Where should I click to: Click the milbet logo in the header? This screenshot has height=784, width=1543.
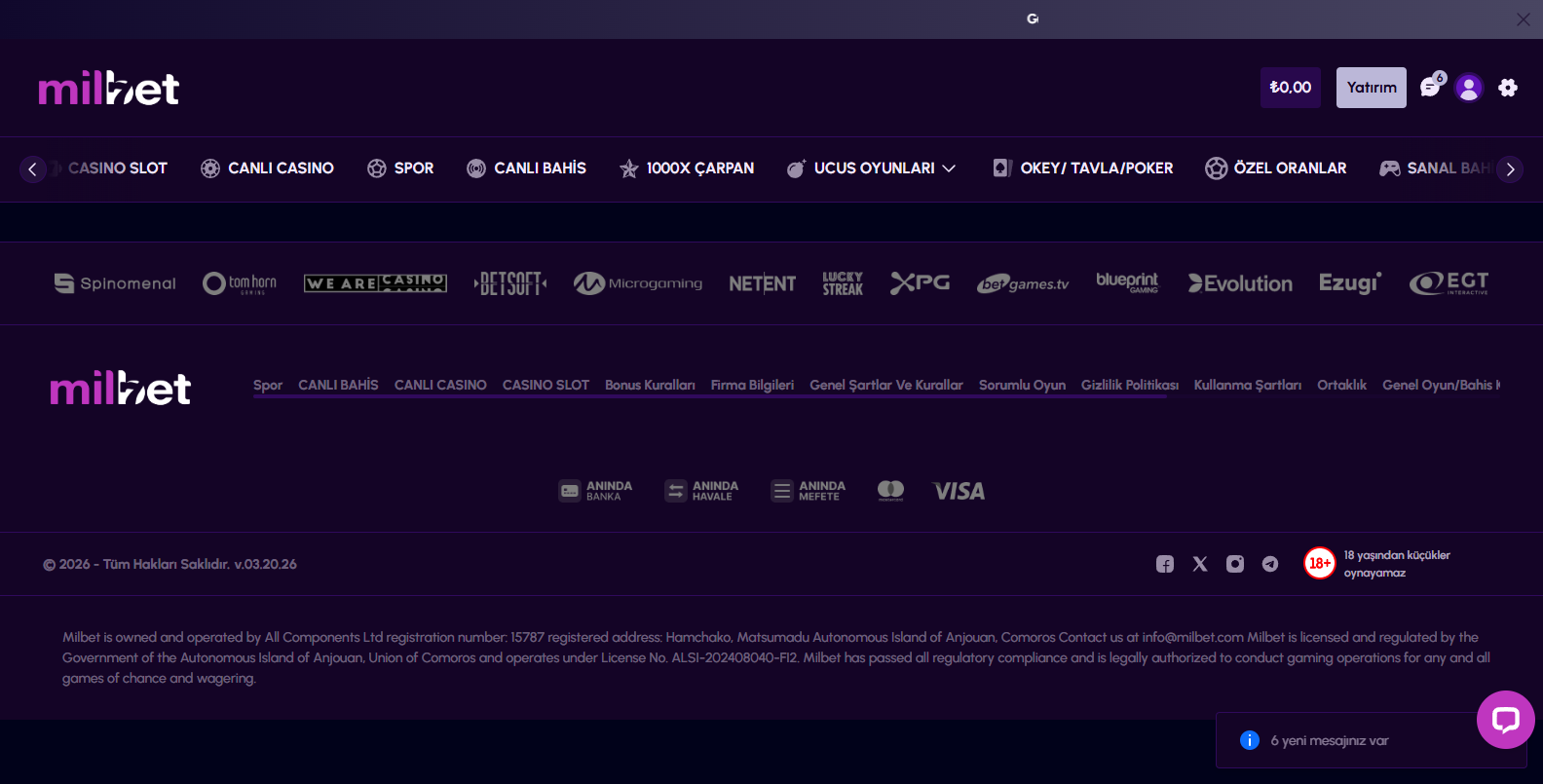pyautogui.click(x=109, y=89)
